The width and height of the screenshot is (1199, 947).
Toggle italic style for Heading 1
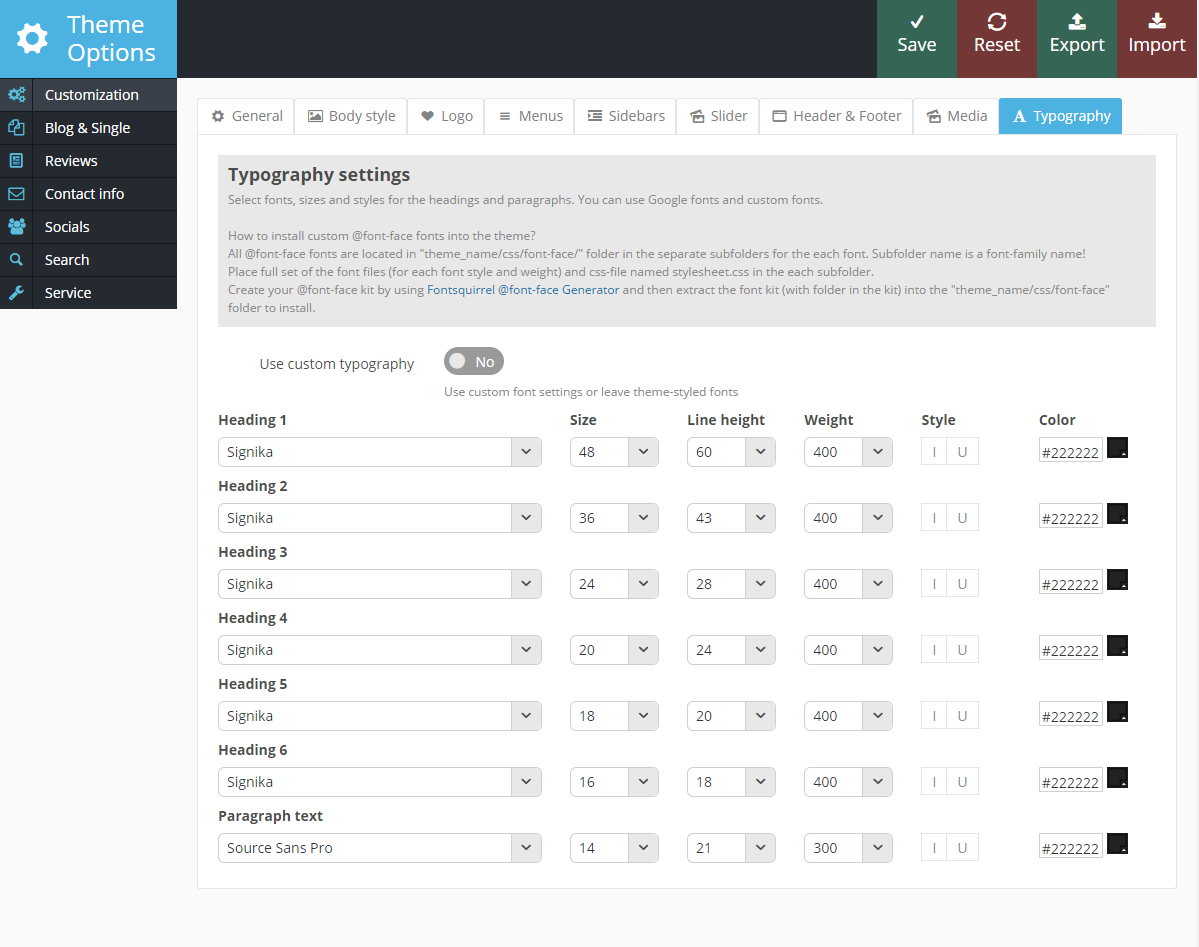tap(934, 452)
